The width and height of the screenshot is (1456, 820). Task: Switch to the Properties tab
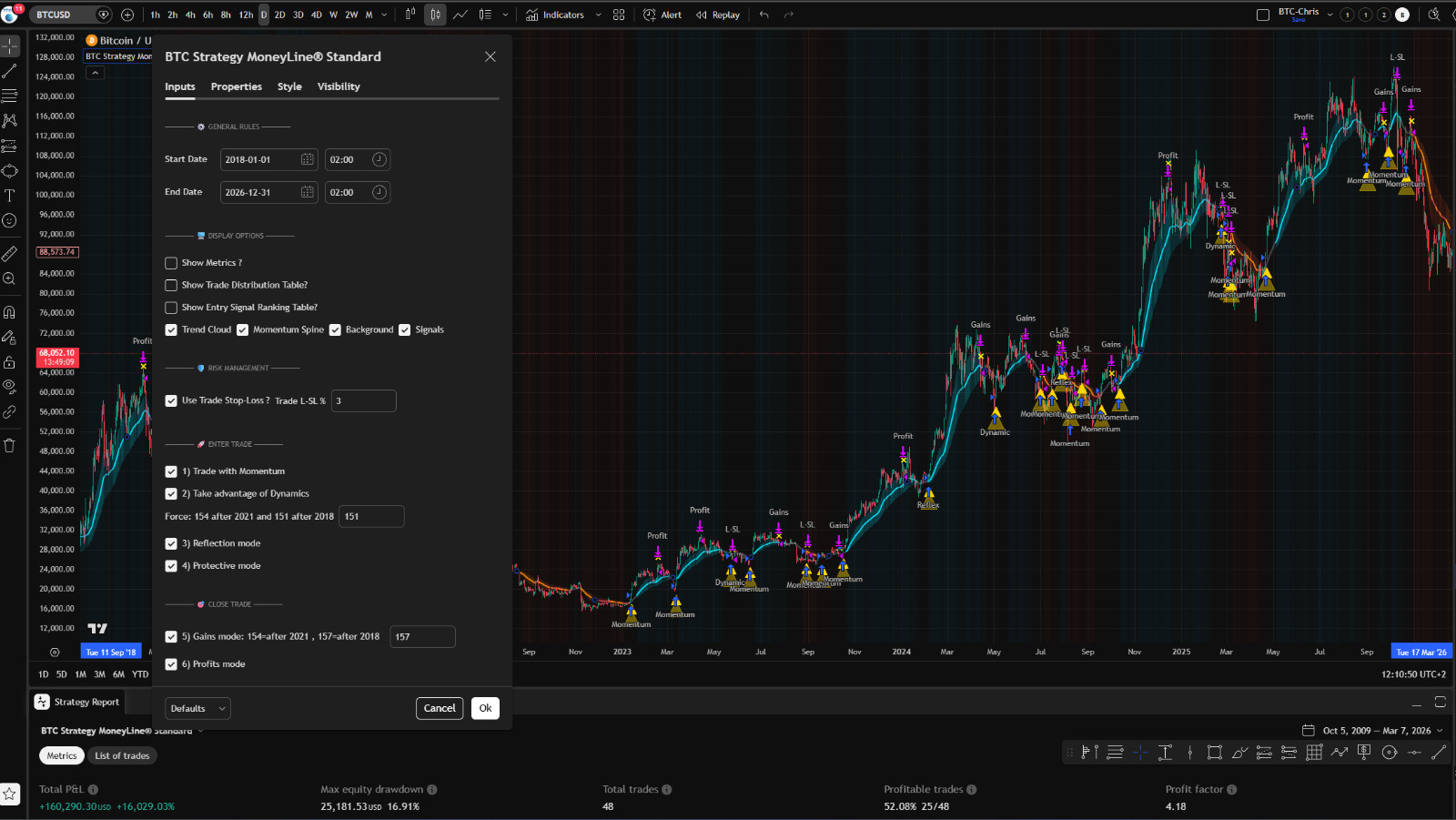(x=237, y=86)
